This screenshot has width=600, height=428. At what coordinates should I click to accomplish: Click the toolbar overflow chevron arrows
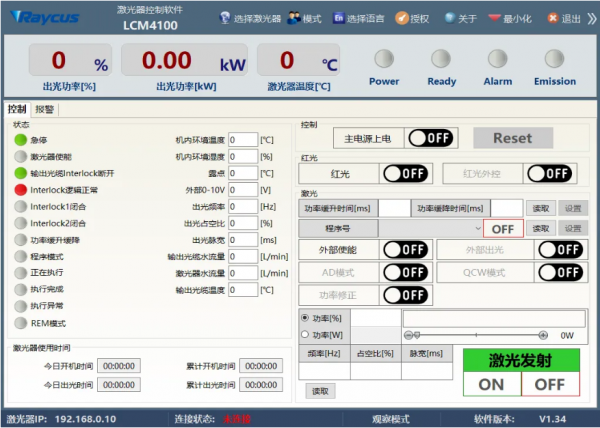[591, 18]
